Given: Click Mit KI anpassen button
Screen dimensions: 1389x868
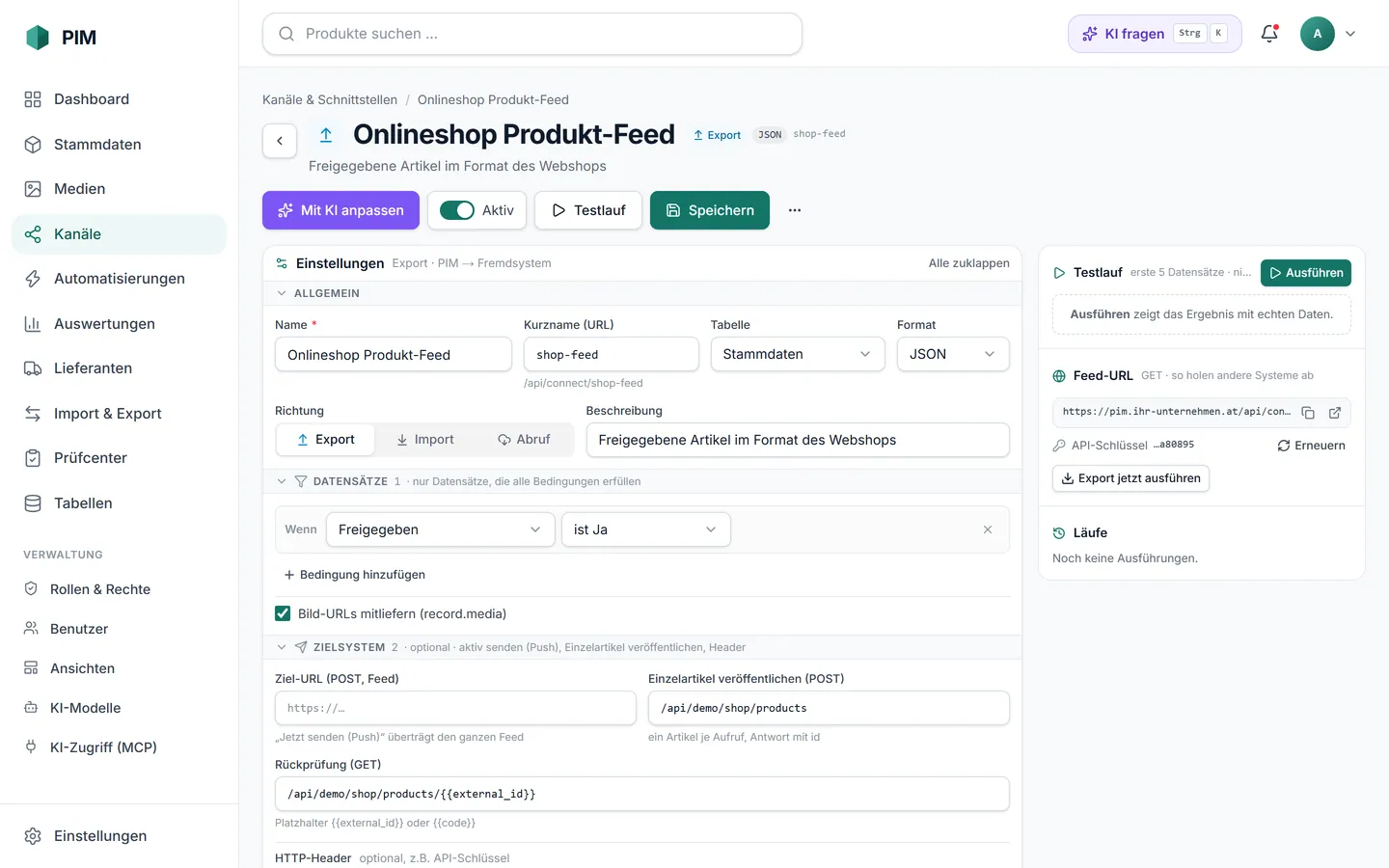Looking at the screenshot, I should [340, 210].
